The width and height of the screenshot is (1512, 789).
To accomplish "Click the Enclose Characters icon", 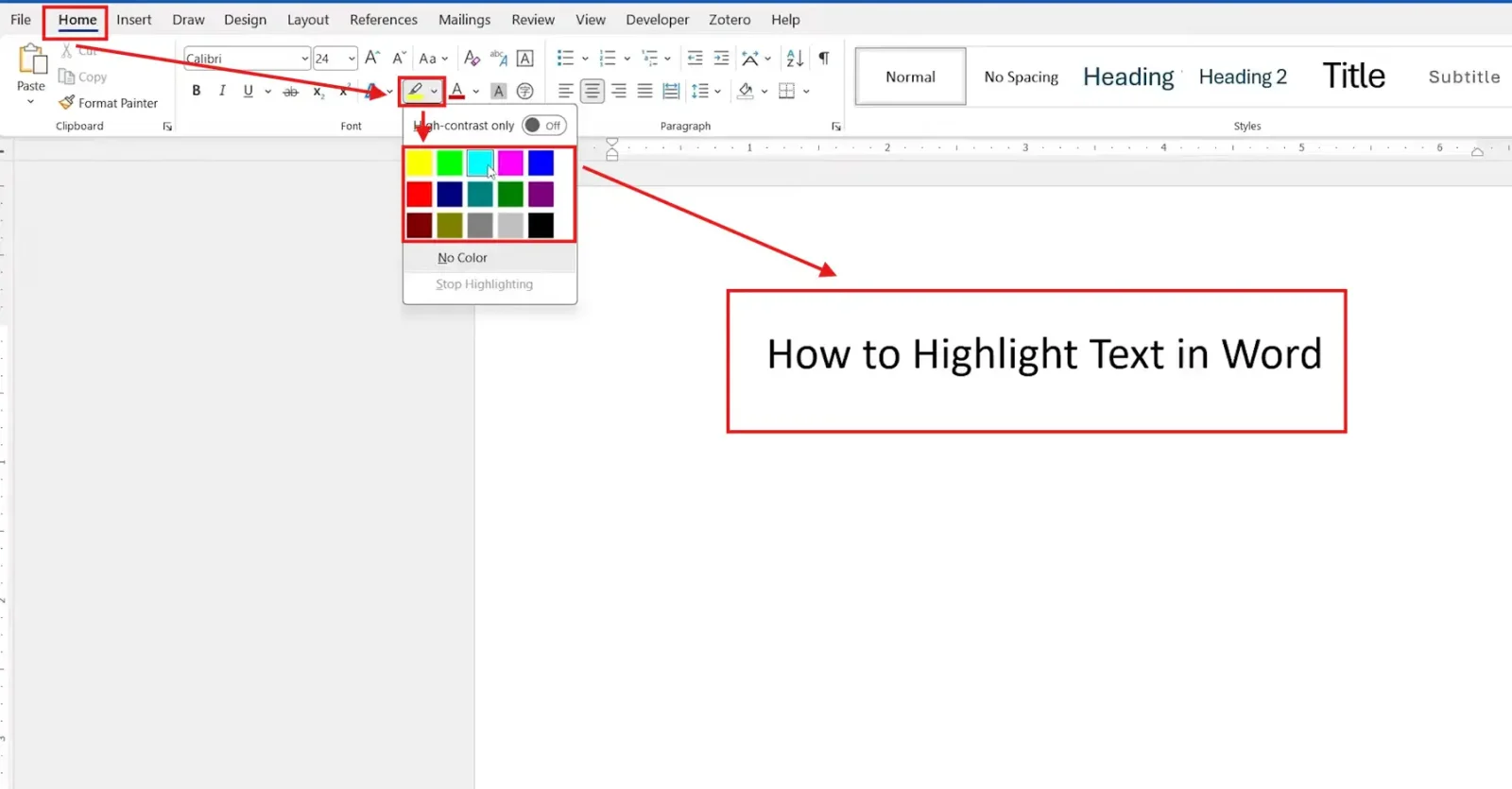I will coord(525,91).
